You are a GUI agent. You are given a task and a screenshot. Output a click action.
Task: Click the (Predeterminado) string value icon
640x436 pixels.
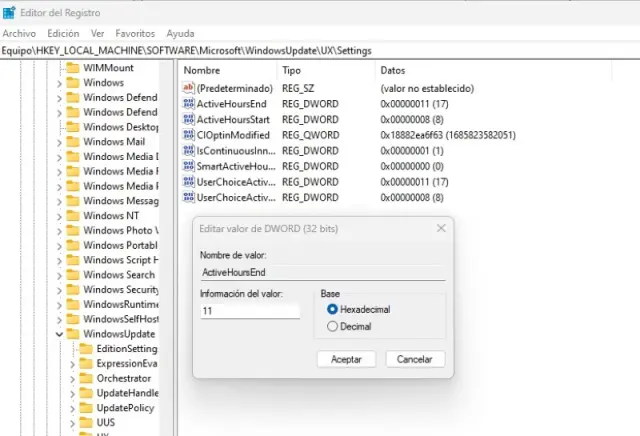pyautogui.click(x=188, y=88)
